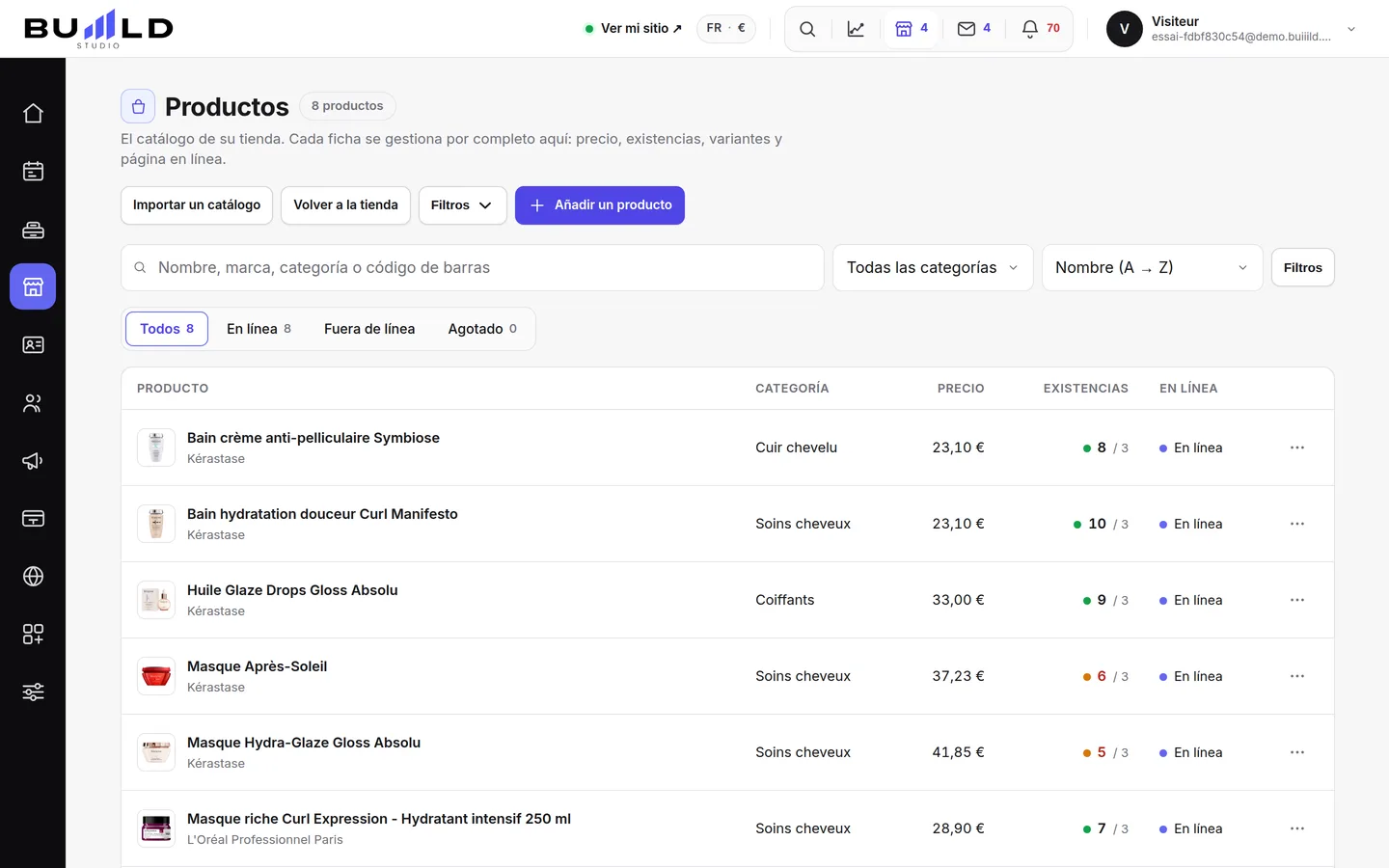The image size is (1389, 868).
Task: Click the BUILD Studio logo
Action: point(98,29)
